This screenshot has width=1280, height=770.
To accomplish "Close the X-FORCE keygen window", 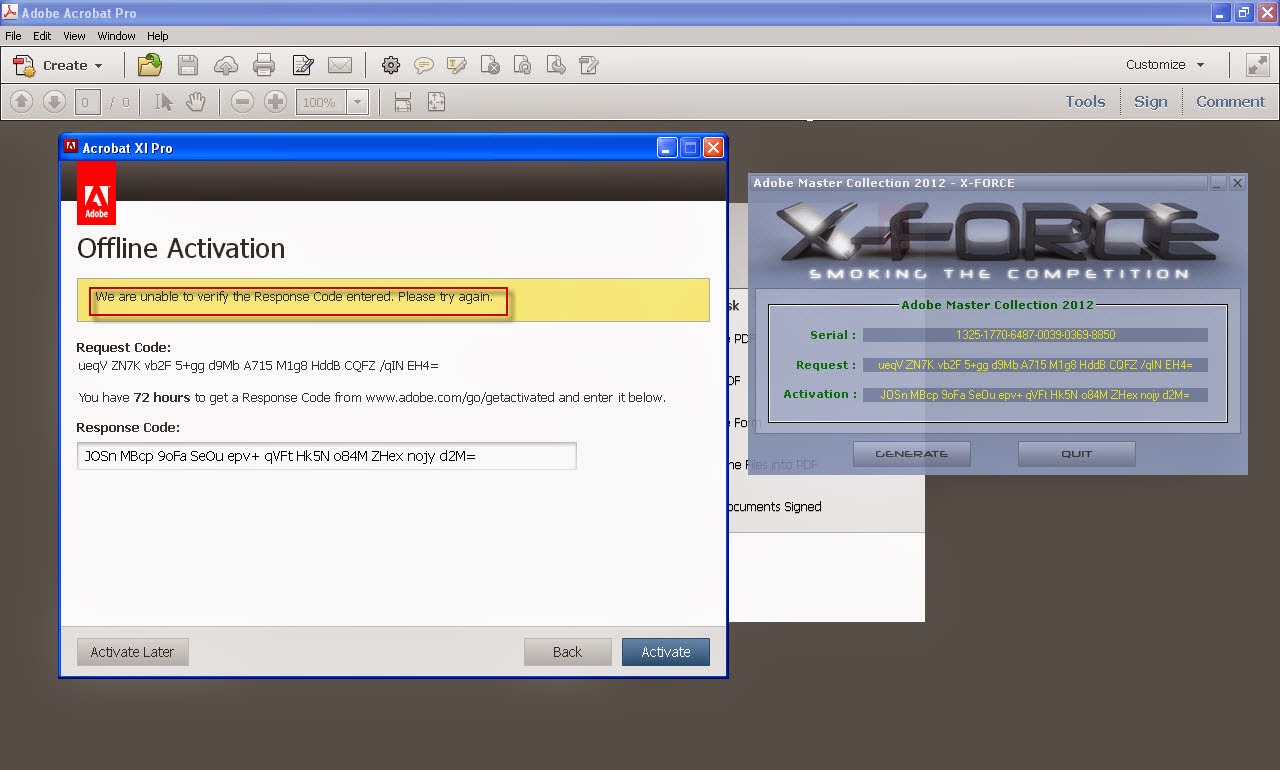I will pos(1238,183).
